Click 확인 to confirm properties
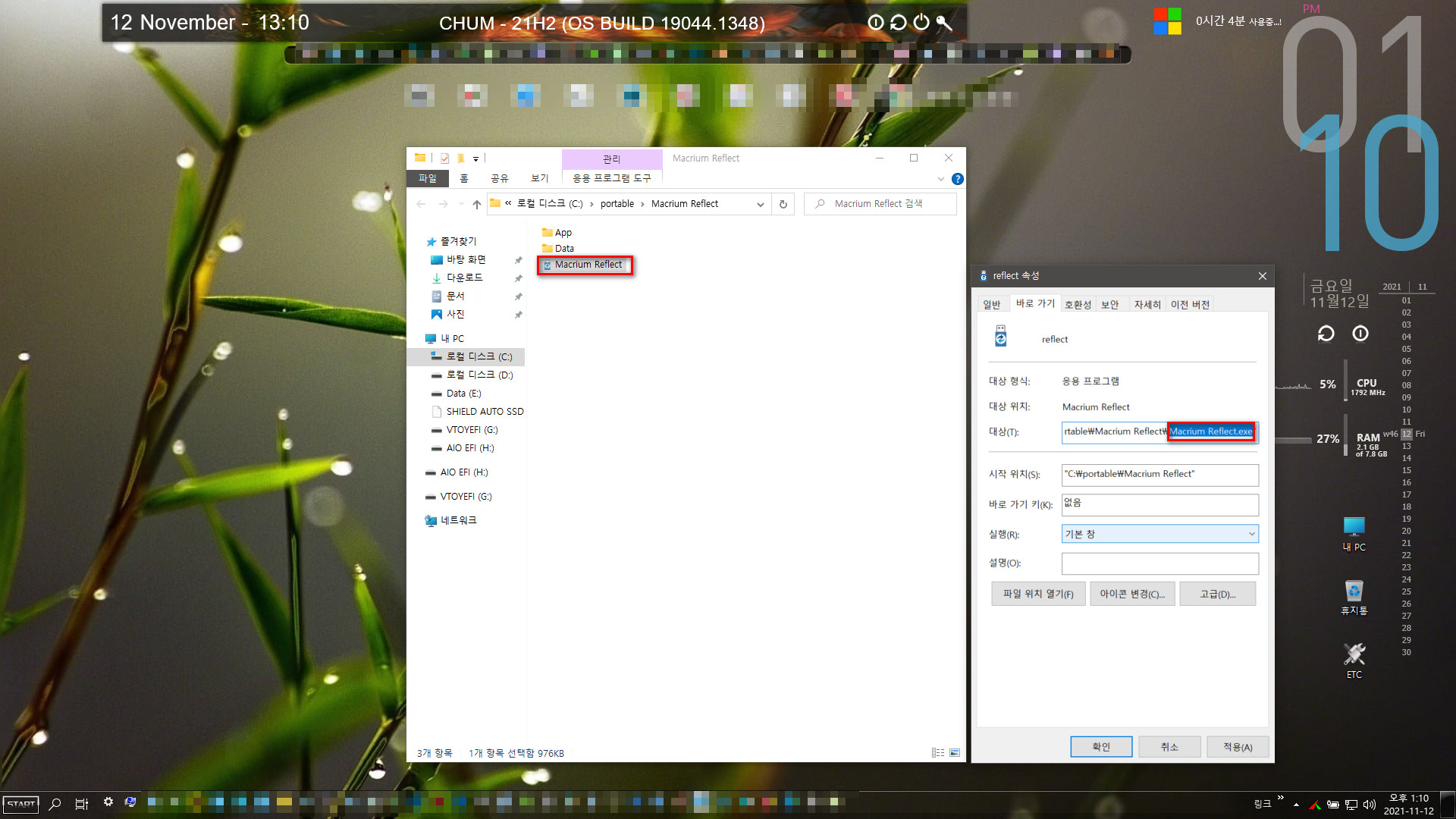Screen dimensions: 1456x819 [1101, 747]
